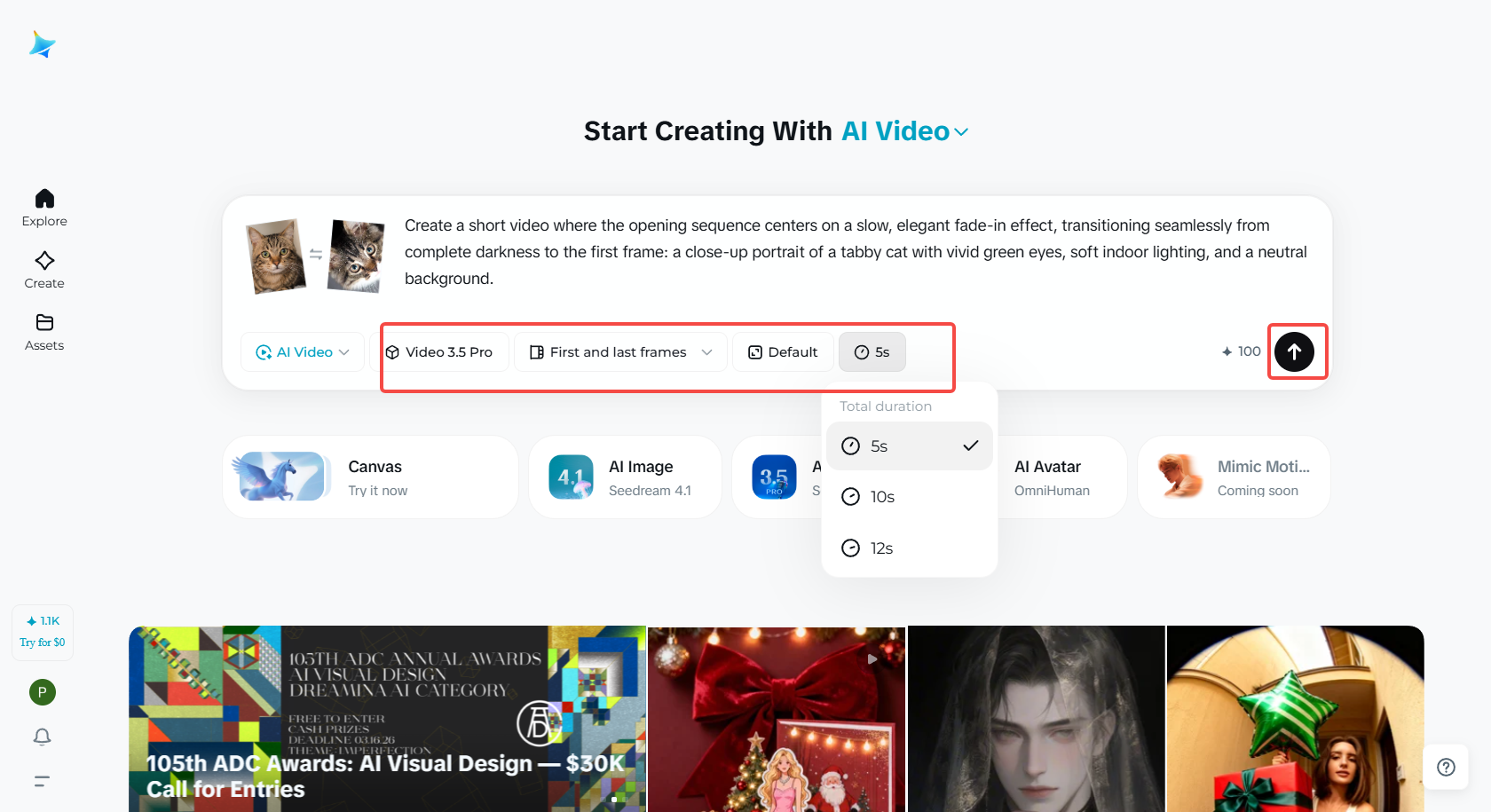
Task: Click the Mimic Motion figure icon
Action: tap(1179, 477)
